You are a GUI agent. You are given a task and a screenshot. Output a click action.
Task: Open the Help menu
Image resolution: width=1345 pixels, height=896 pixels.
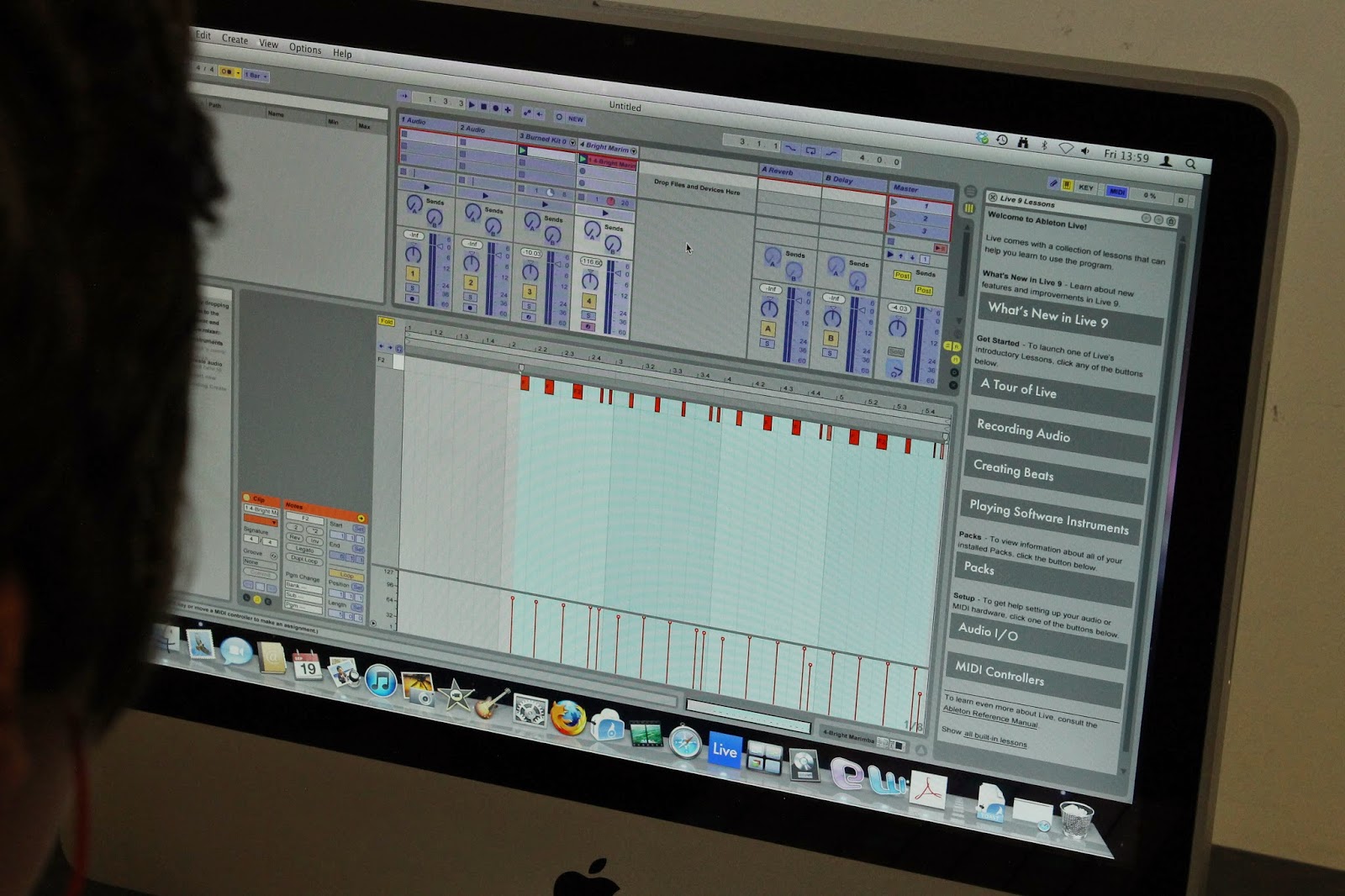[342, 53]
